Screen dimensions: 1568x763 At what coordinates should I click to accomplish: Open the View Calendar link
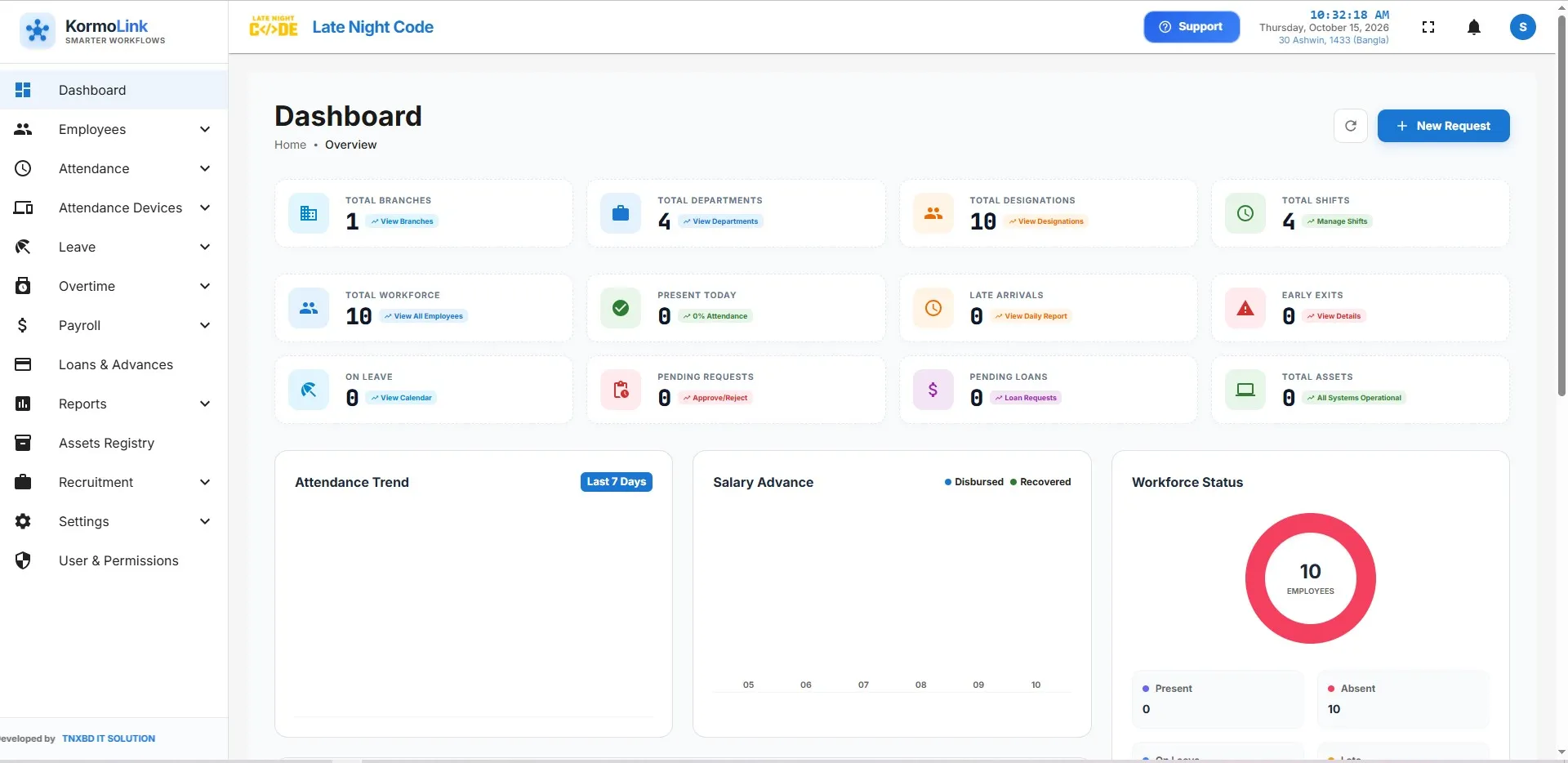401,398
